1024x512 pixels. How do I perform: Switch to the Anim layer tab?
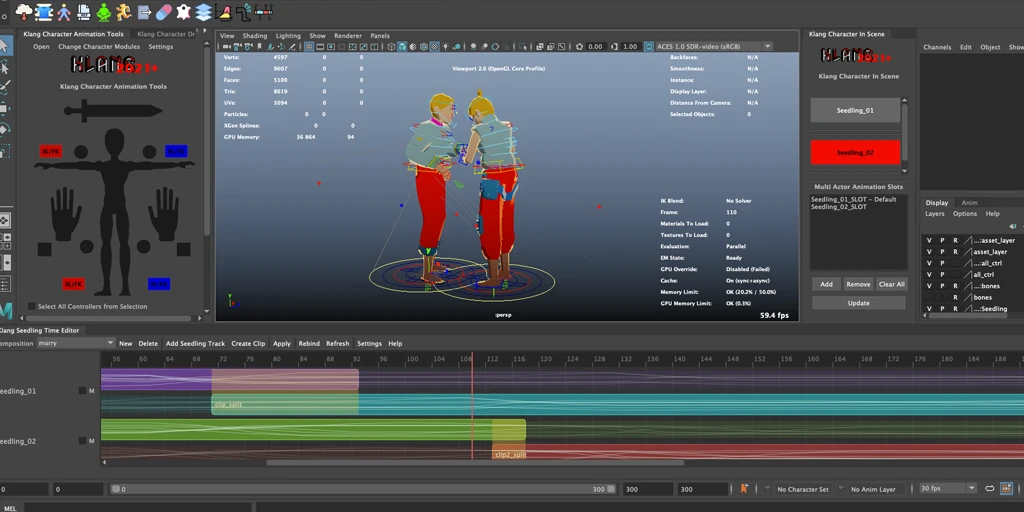click(969, 202)
